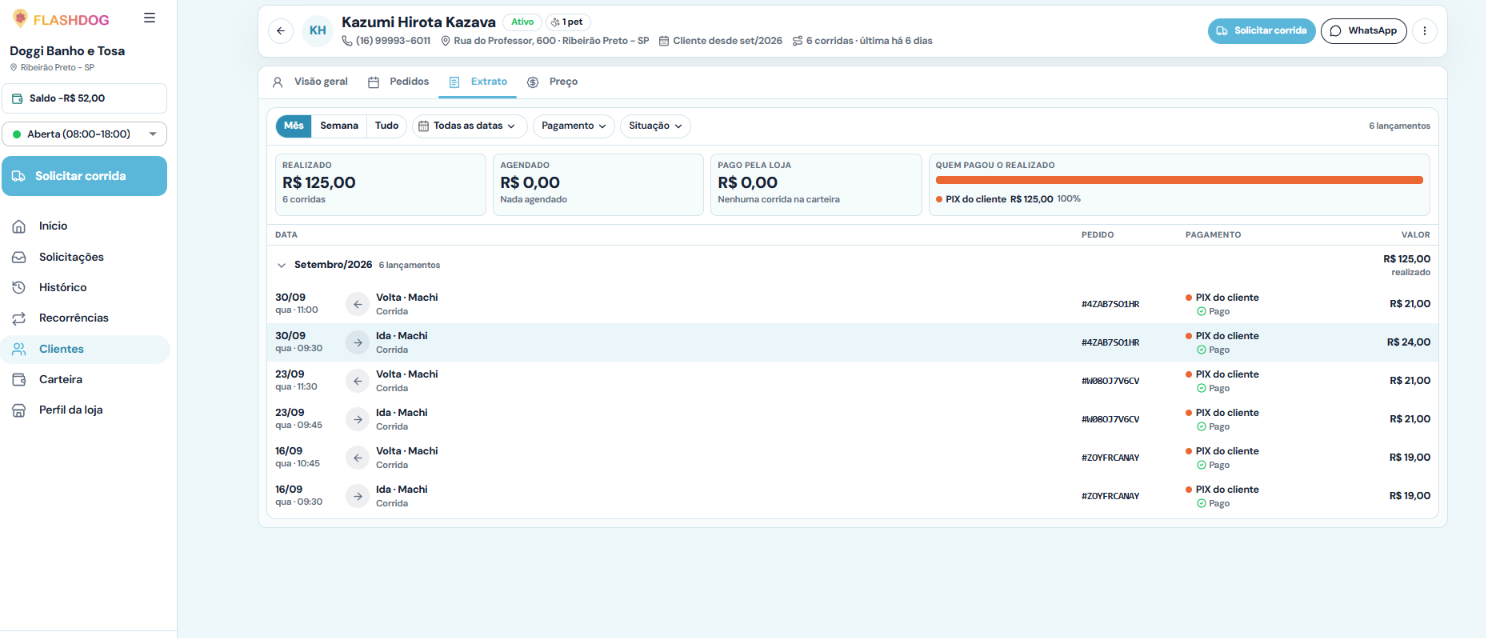The image size is (1486, 638).
Task: Click the Início home icon
Action: tap(19, 226)
